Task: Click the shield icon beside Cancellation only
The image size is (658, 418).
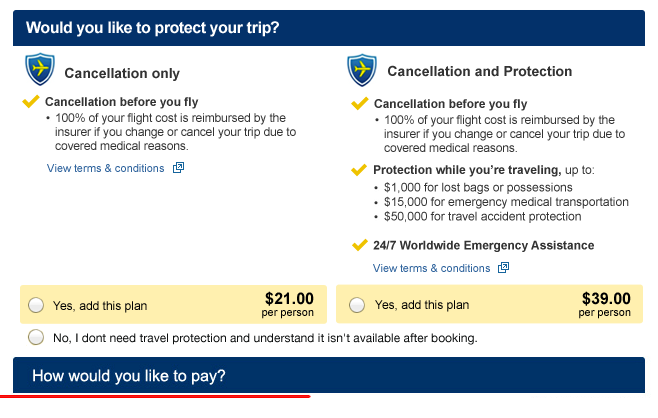Action: (x=39, y=70)
